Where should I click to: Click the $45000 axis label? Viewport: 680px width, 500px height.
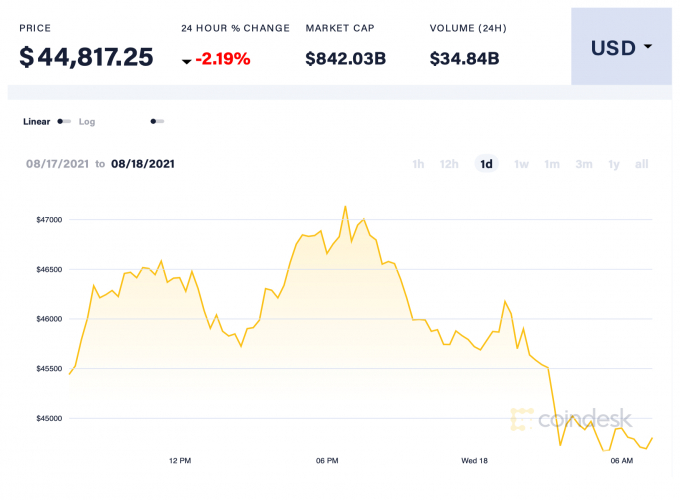point(49,418)
